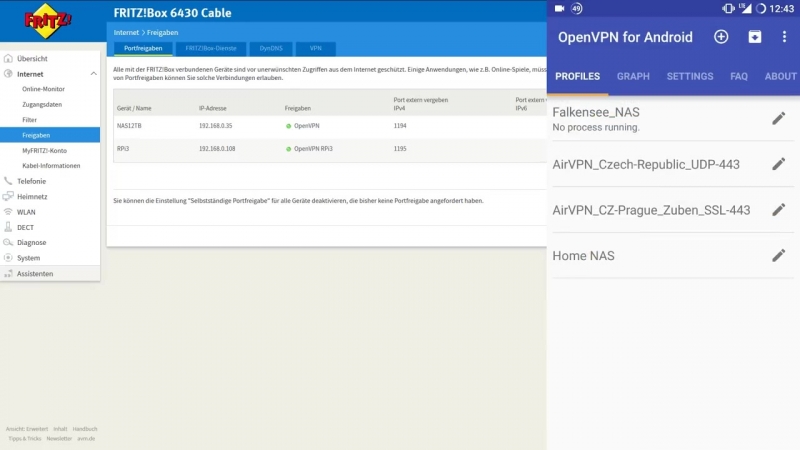
Task: Open Online-Monitor in the sidebar
Action: click(43, 89)
